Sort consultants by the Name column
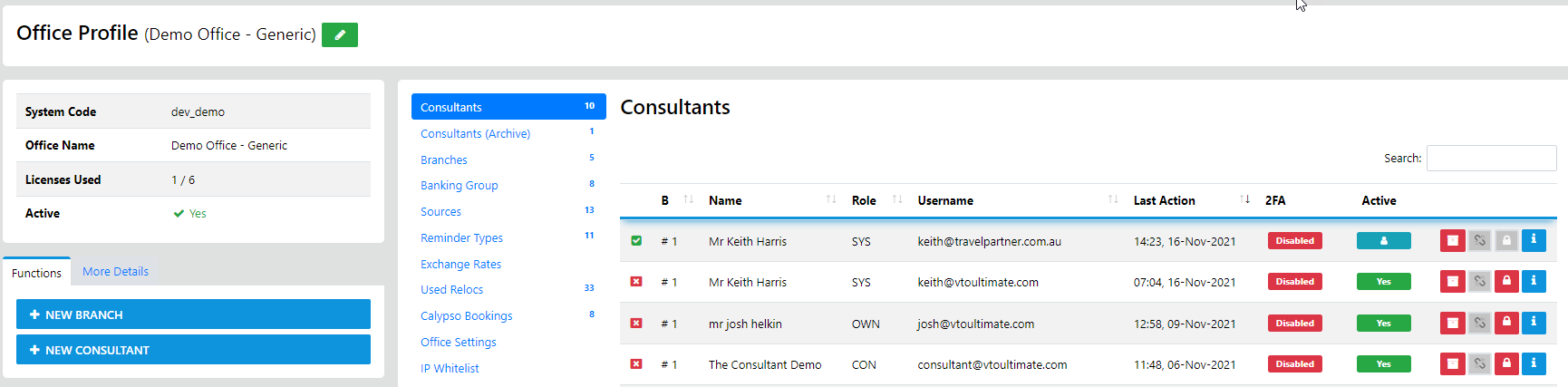This screenshot has width=1568, height=387. click(725, 200)
